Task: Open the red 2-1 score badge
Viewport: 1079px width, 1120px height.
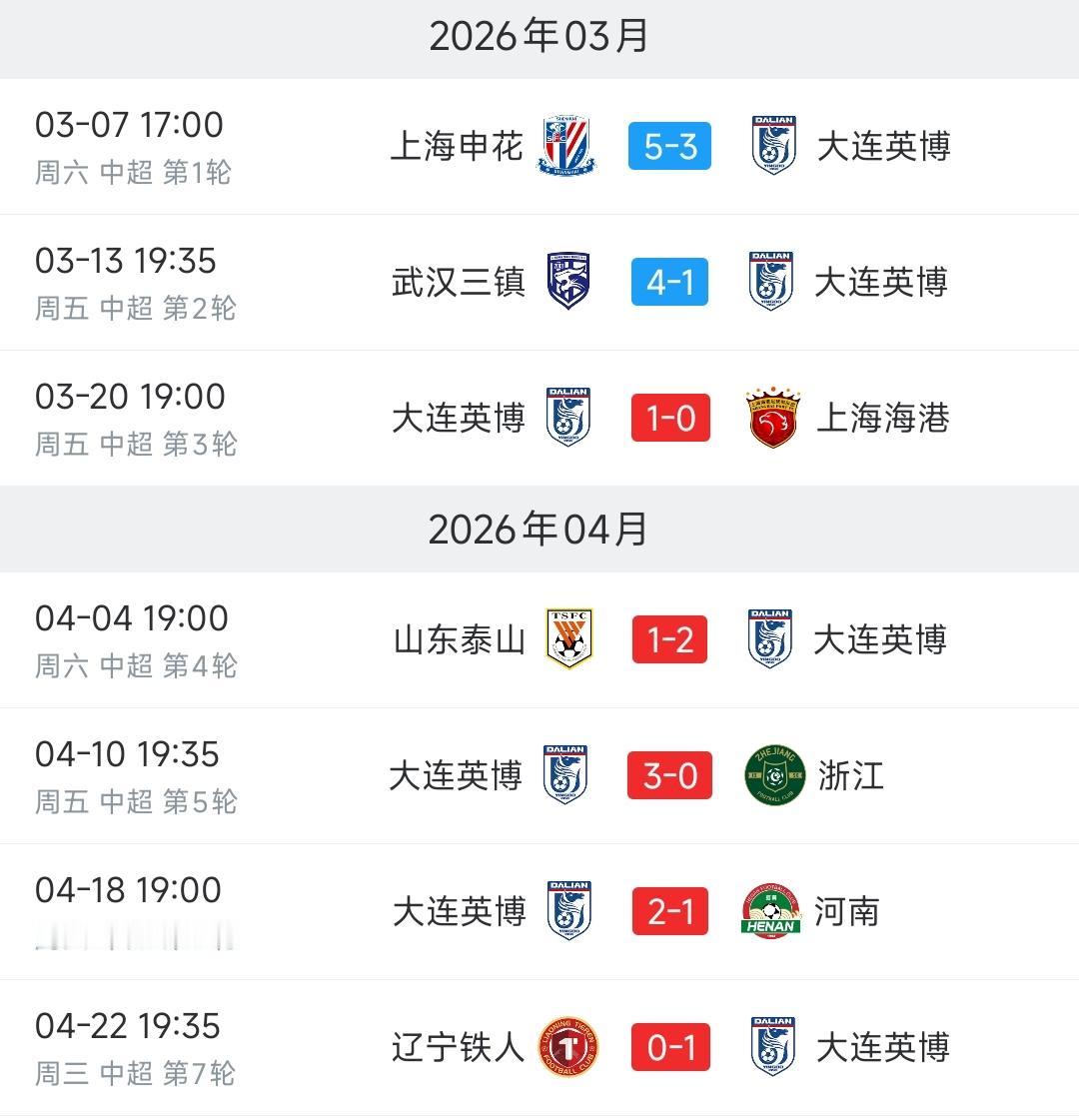Action: (669, 911)
